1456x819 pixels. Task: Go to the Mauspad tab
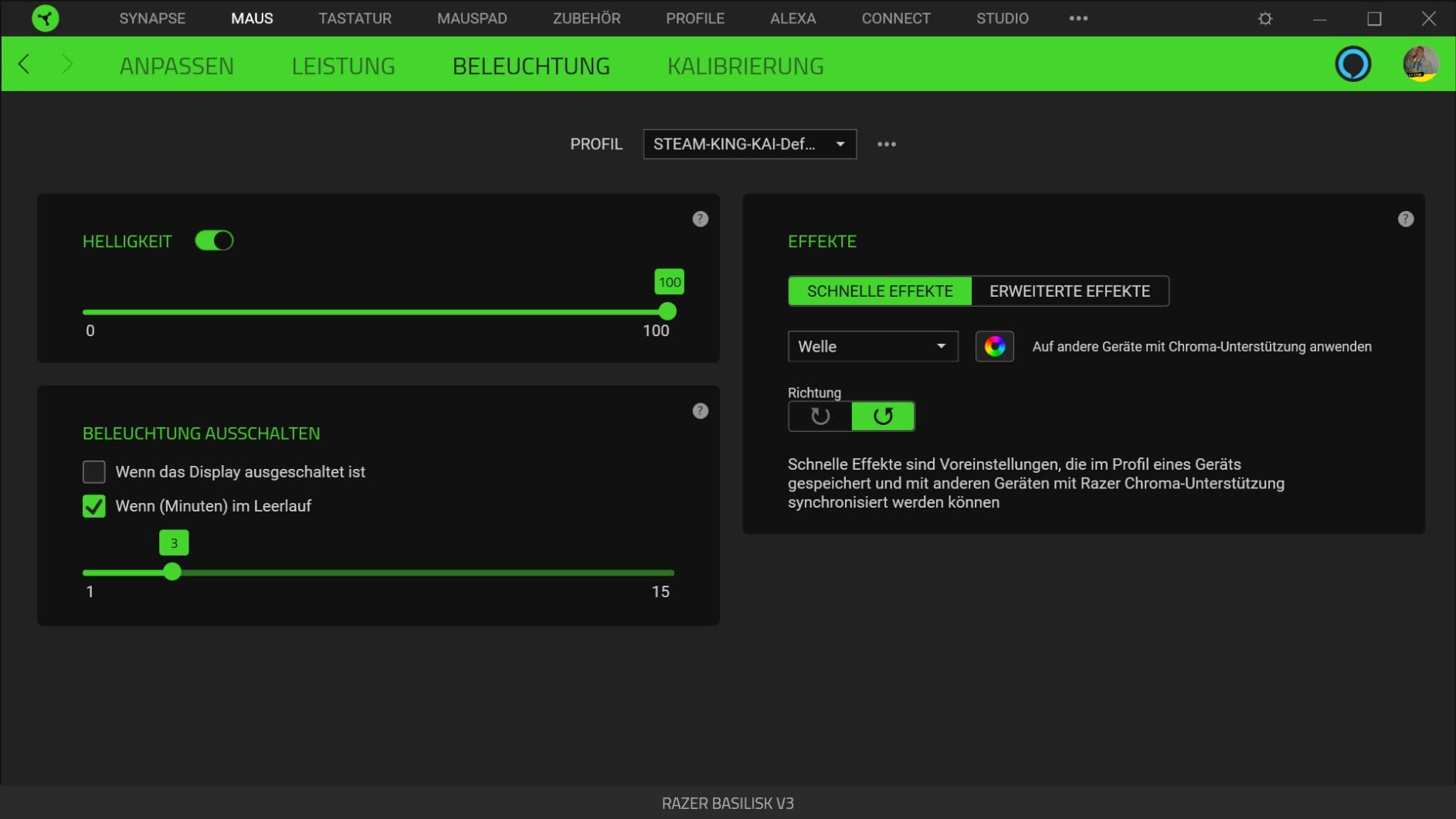(472, 18)
